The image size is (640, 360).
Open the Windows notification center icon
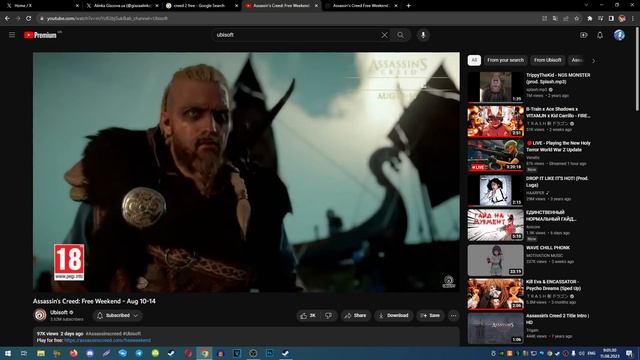pos(629,353)
